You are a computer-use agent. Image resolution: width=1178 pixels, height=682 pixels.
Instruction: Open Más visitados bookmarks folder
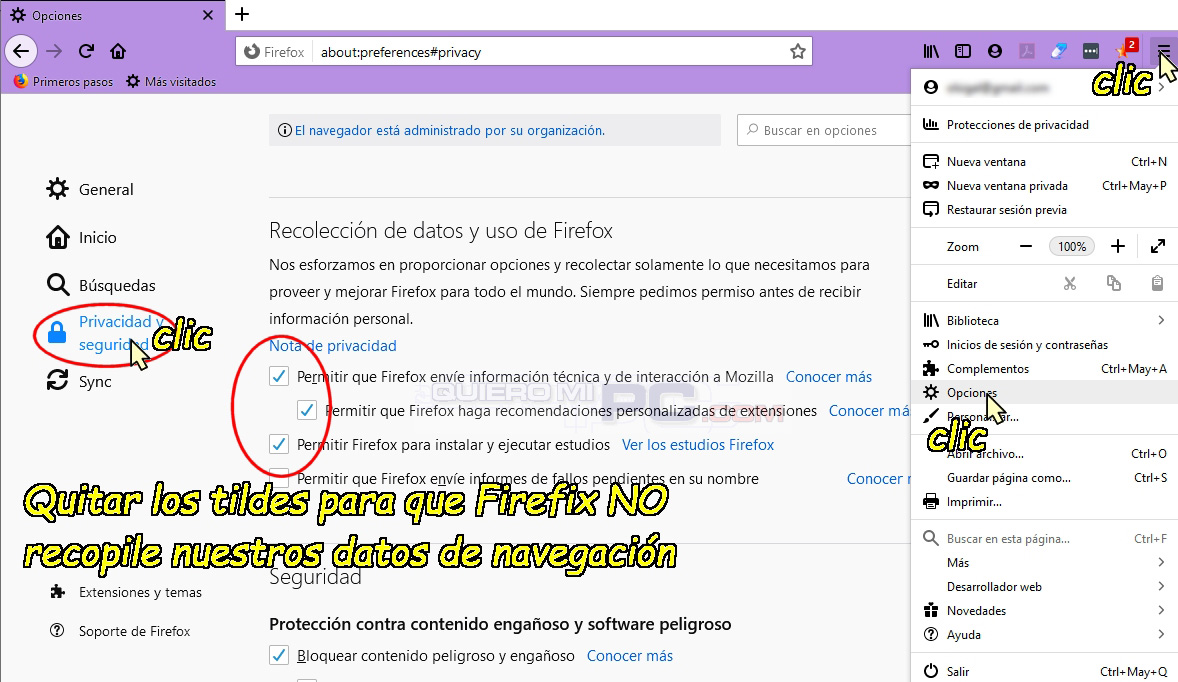171,81
